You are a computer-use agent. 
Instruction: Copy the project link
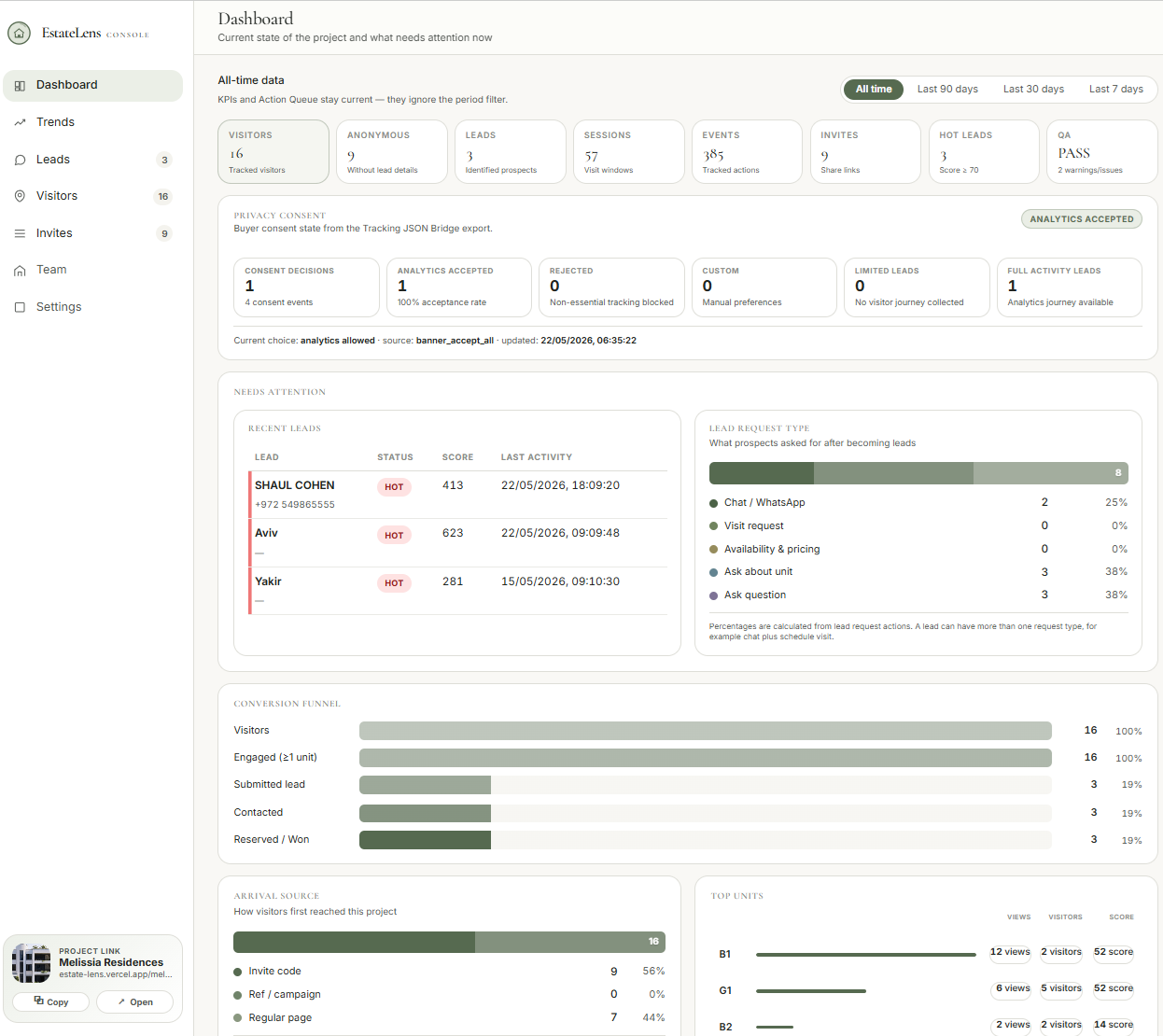pyautogui.click(x=51, y=1001)
